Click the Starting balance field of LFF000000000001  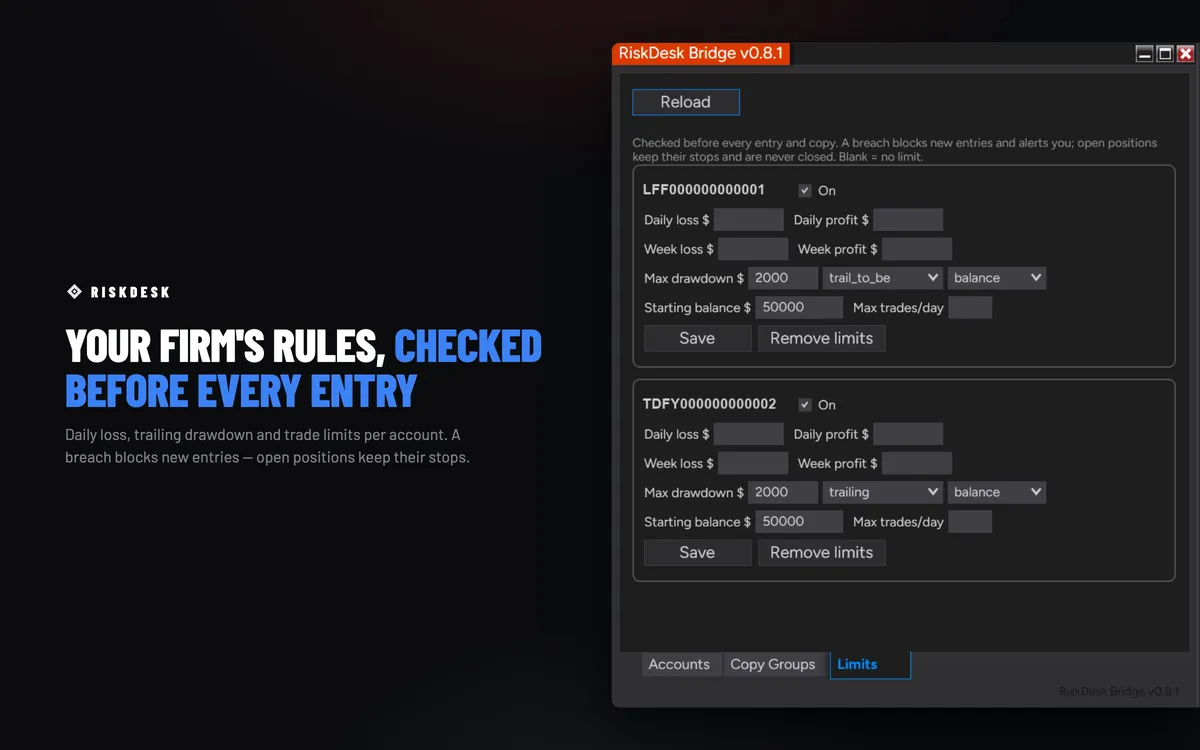(x=798, y=308)
